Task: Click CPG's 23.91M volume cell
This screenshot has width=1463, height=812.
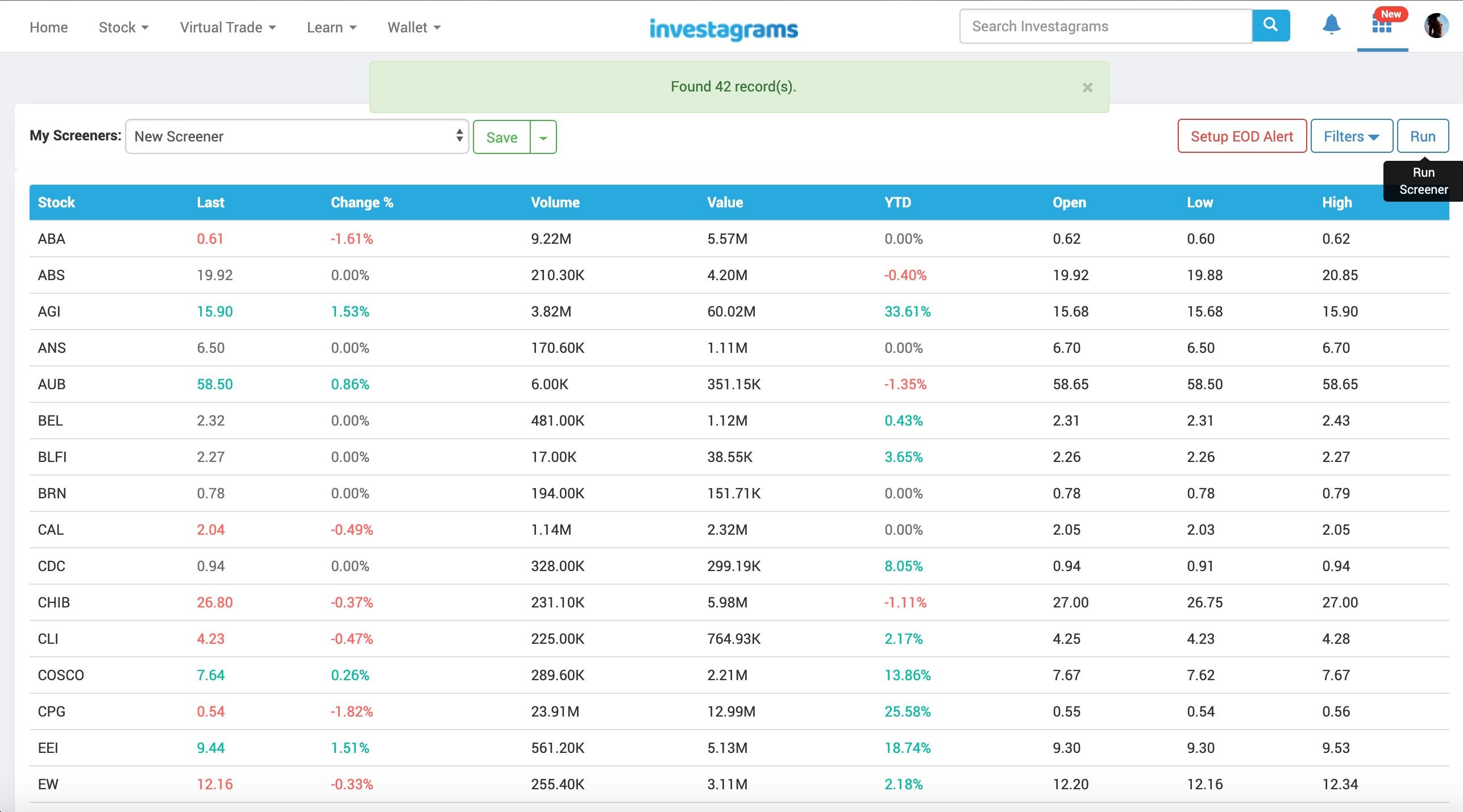Action: click(555, 711)
